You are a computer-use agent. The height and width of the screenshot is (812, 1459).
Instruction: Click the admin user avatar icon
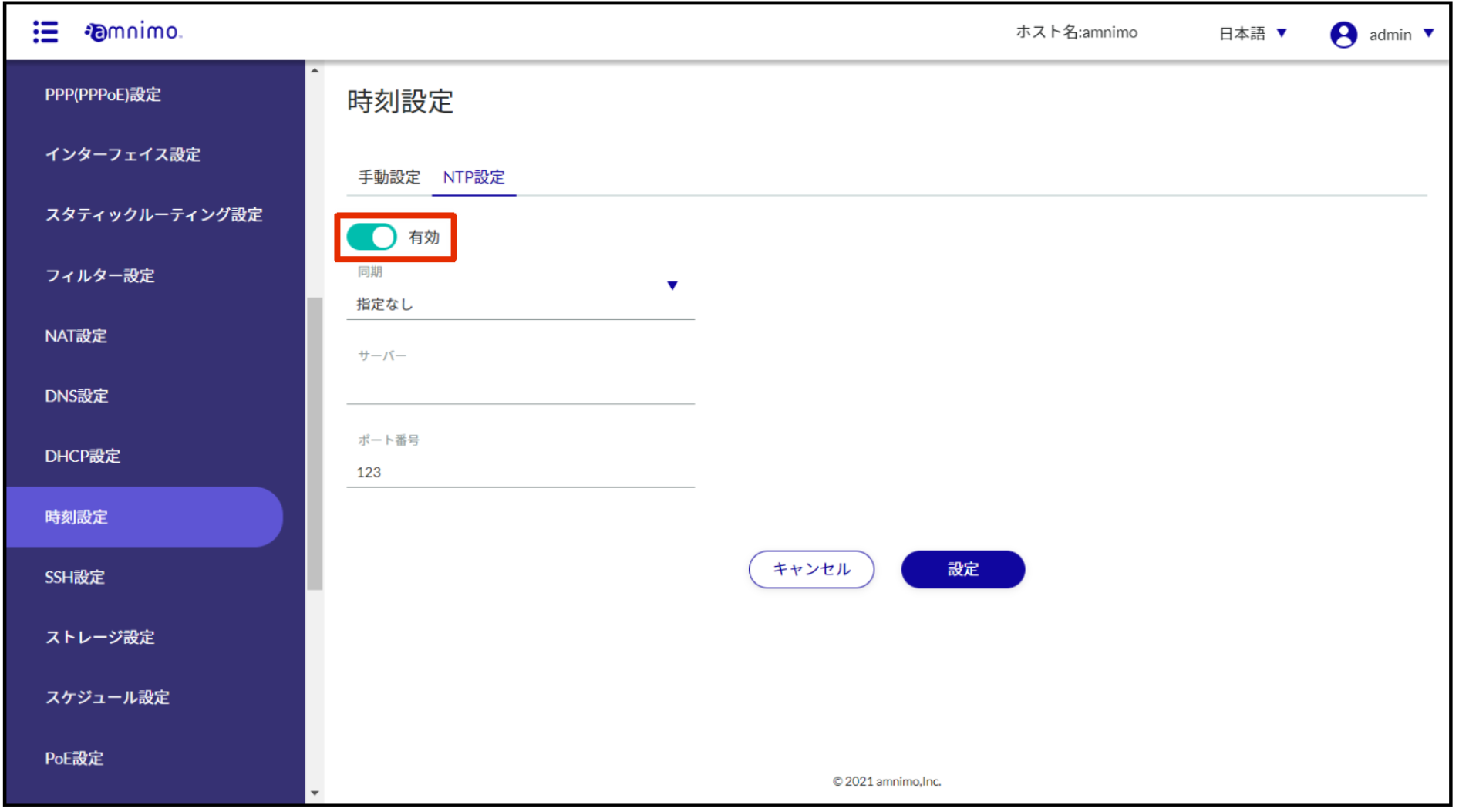pos(1343,34)
